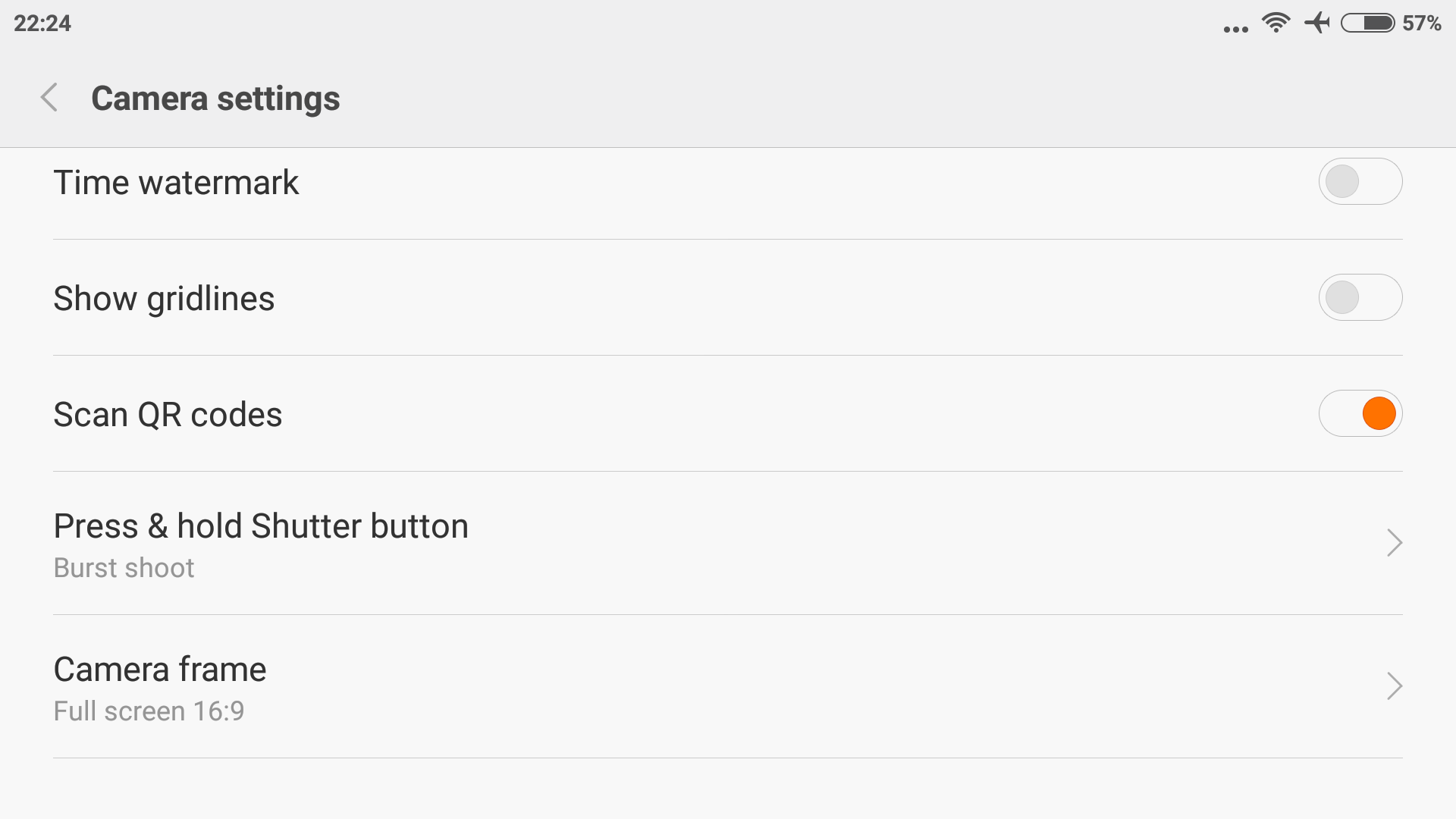The width and height of the screenshot is (1456, 819).
Task: Disable the Scan QR codes switch
Action: (x=1360, y=413)
